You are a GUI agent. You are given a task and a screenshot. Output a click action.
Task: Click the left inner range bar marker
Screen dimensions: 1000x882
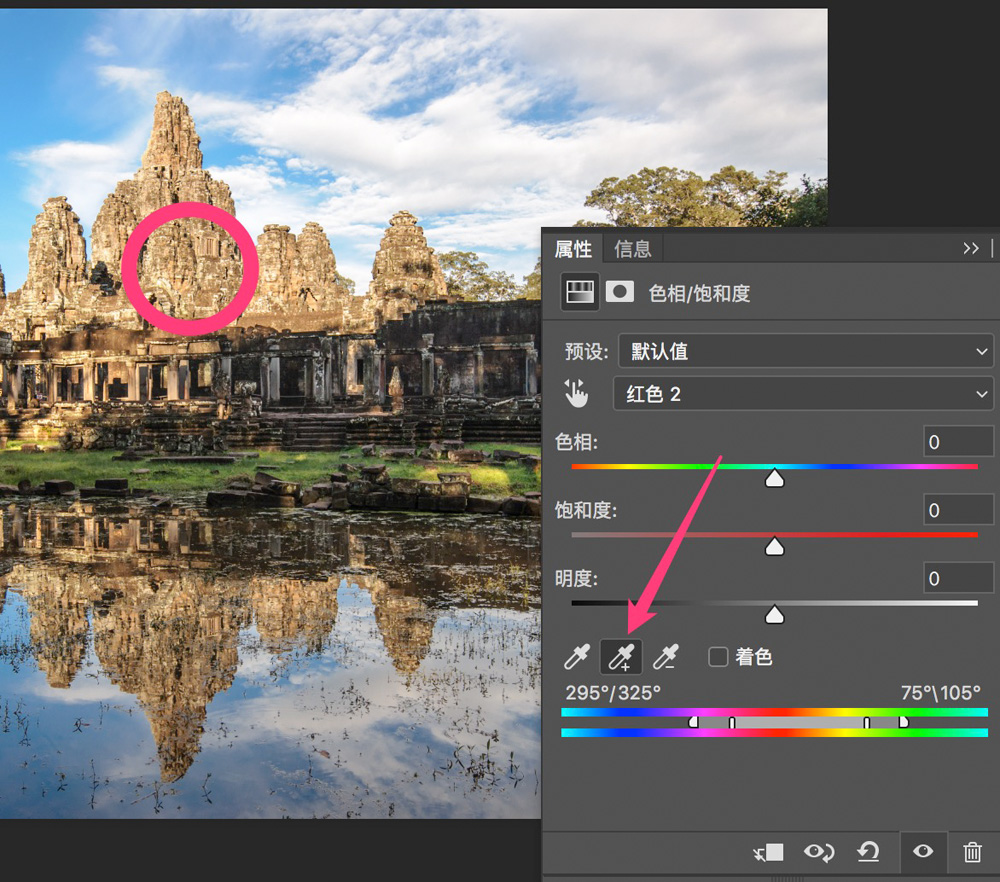(732, 723)
